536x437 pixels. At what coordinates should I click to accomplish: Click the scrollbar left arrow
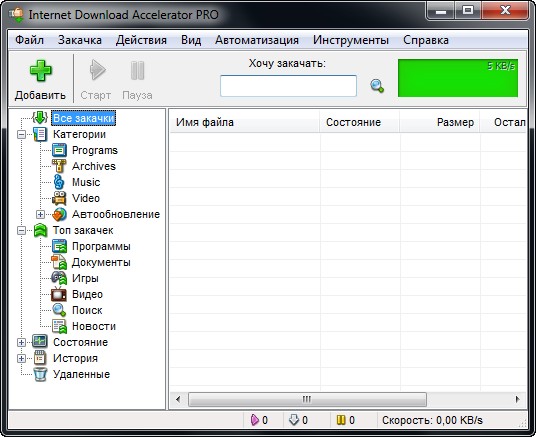[x=178, y=399]
